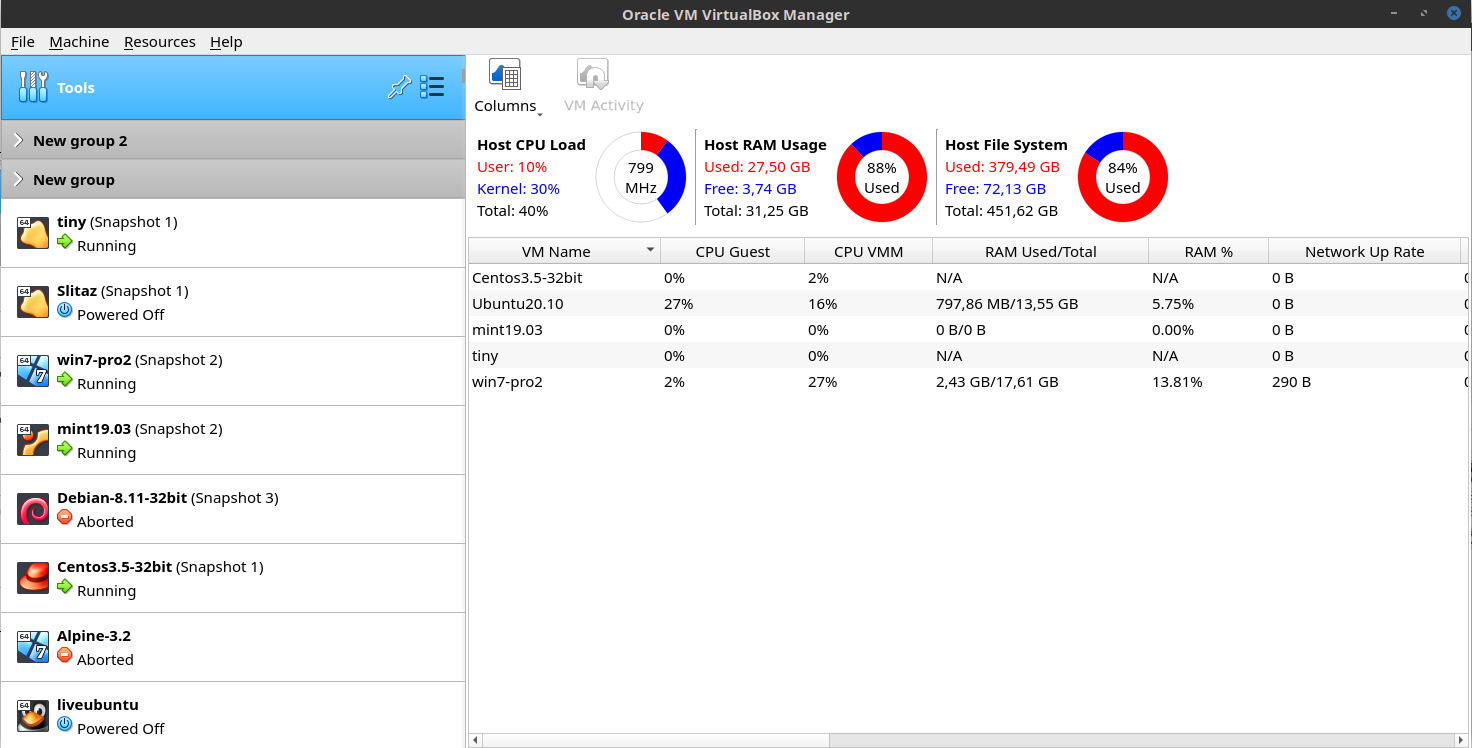
Task: Click the Centos3.5-32bit red hat icon
Action: [x=34, y=578]
